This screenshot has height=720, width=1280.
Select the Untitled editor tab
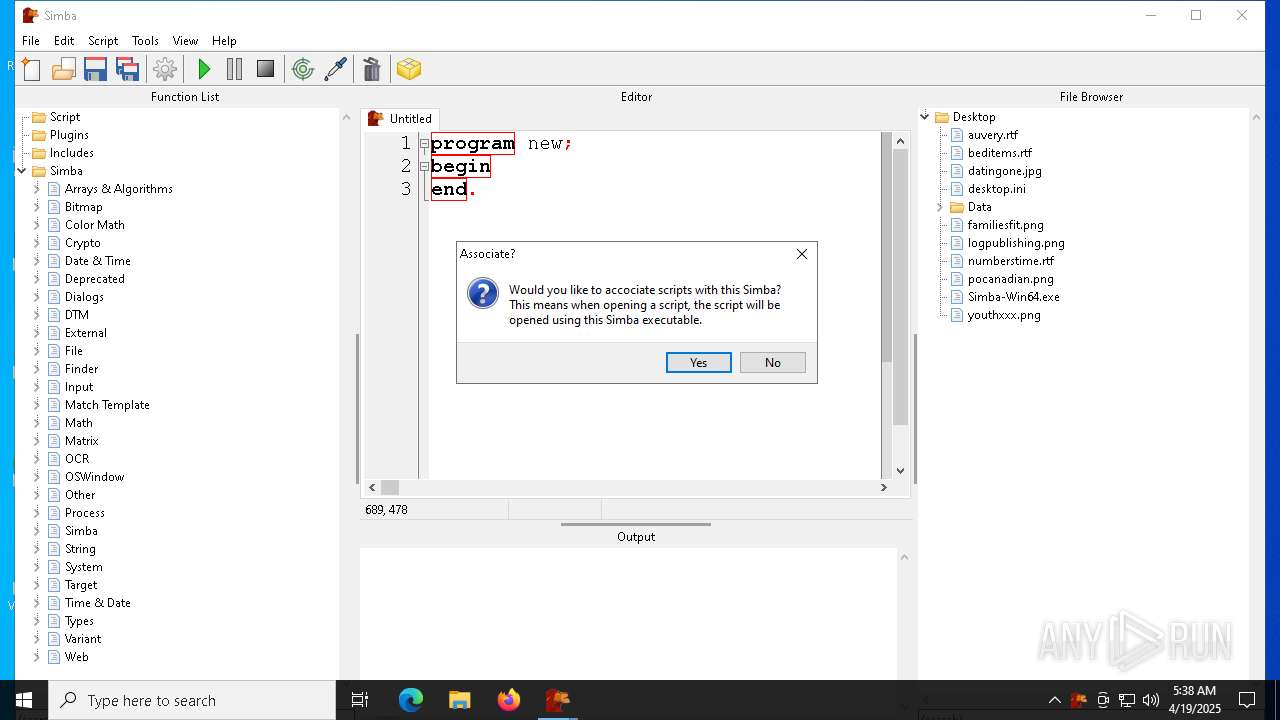tap(400, 118)
